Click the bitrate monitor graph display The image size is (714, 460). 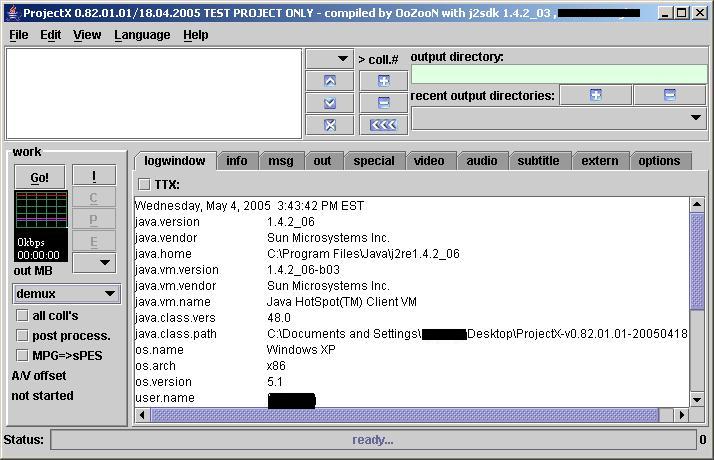tap(41, 226)
